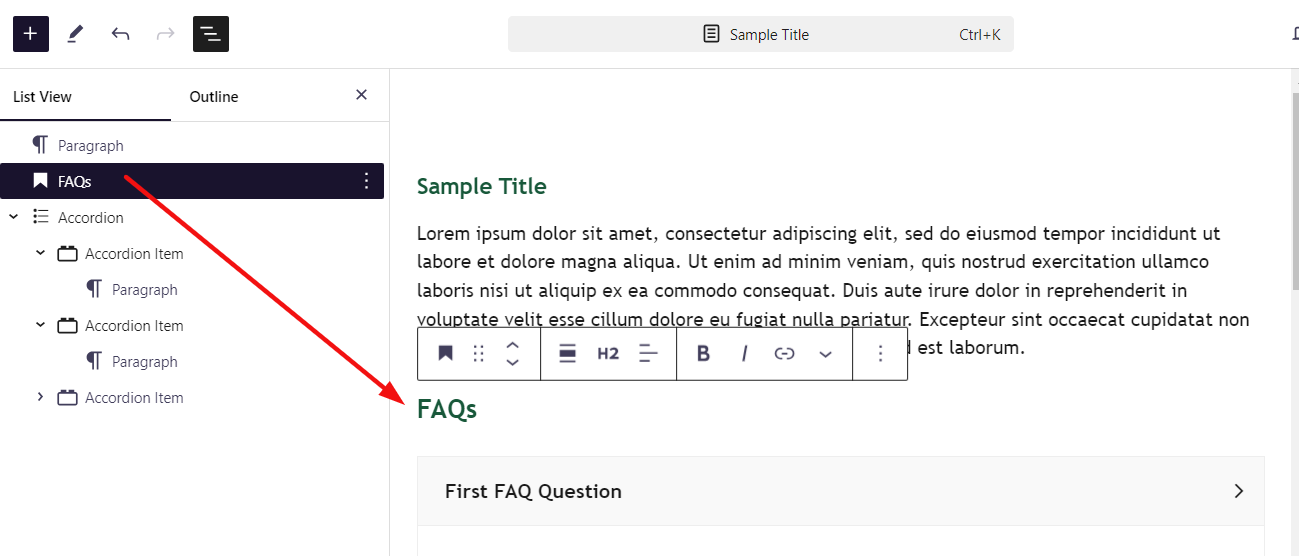Open block toolbar three-dot options menu
The width and height of the screenshot is (1299, 556).
[880, 353]
